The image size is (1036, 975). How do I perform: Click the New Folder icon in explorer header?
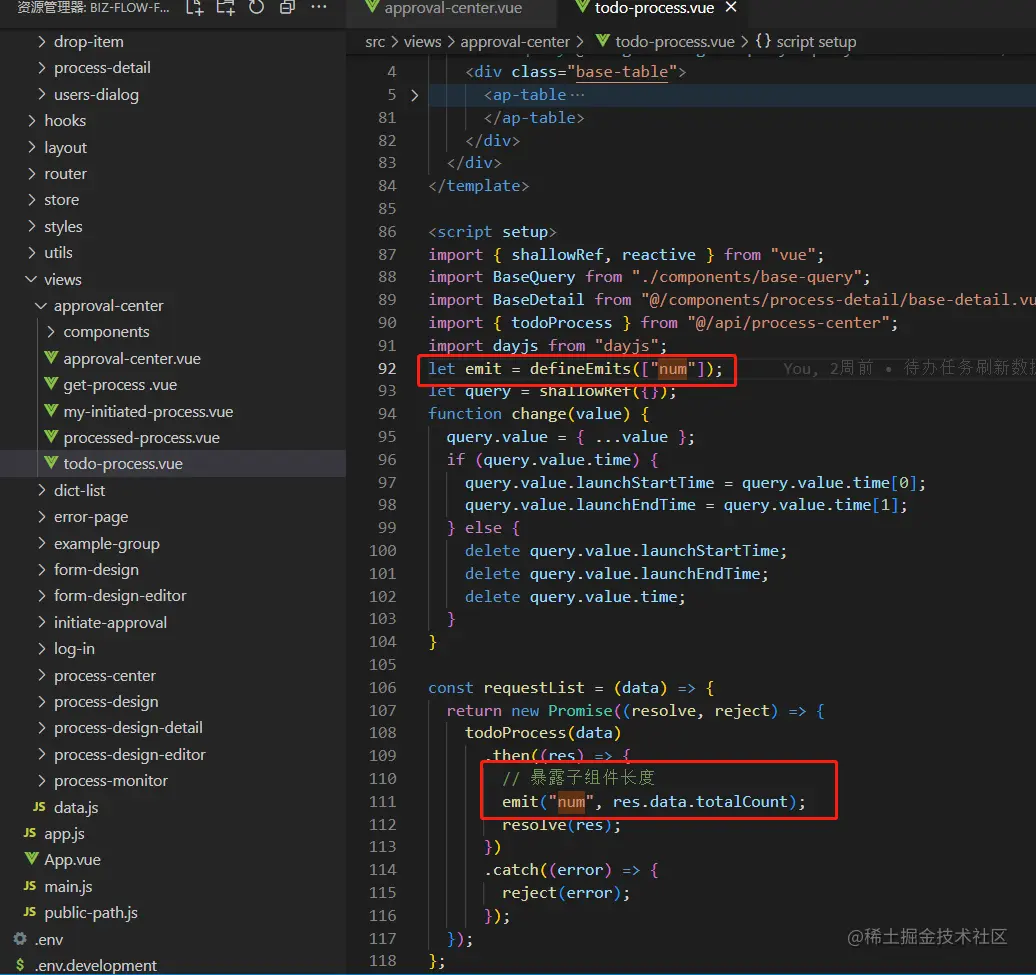point(225,8)
